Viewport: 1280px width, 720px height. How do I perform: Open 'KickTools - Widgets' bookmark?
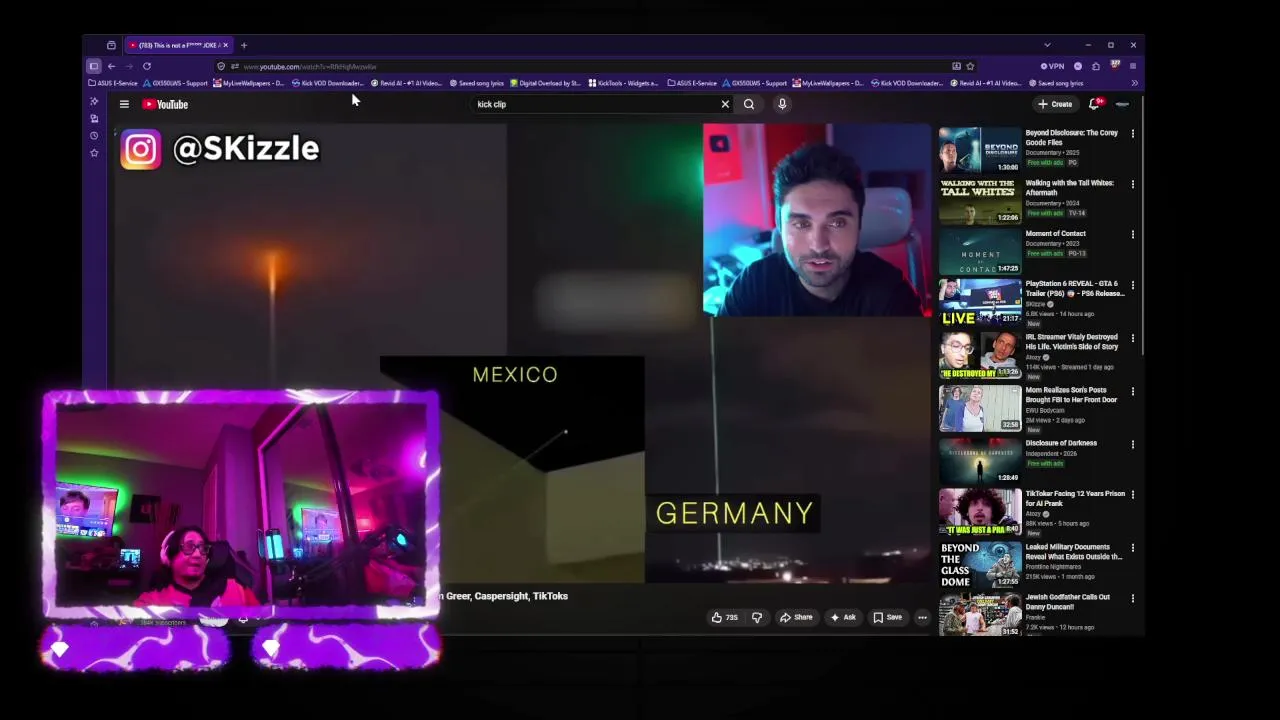(625, 83)
